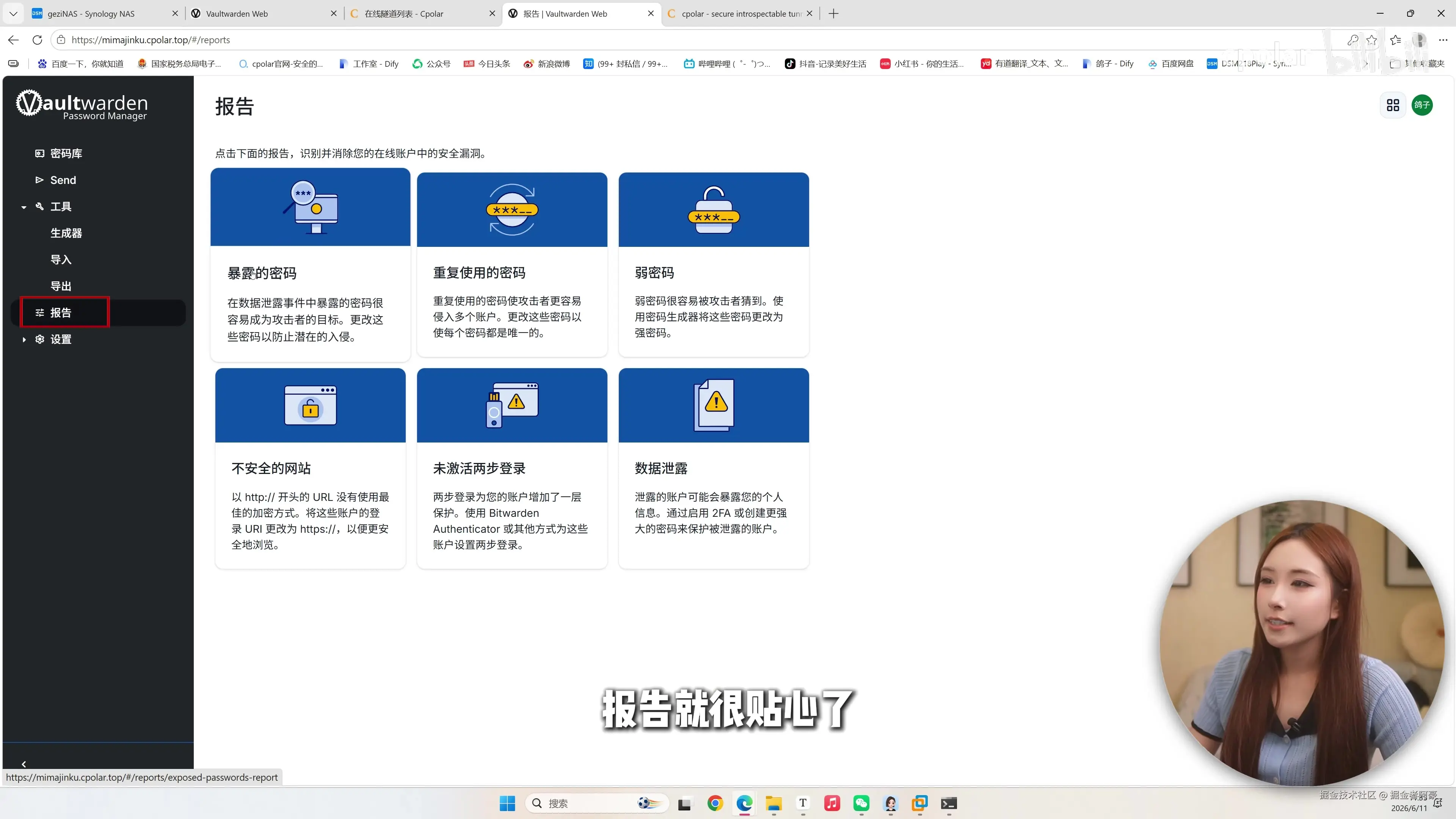Click the reused passwords refresh illustration
The image size is (1456, 819).
[512, 209]
